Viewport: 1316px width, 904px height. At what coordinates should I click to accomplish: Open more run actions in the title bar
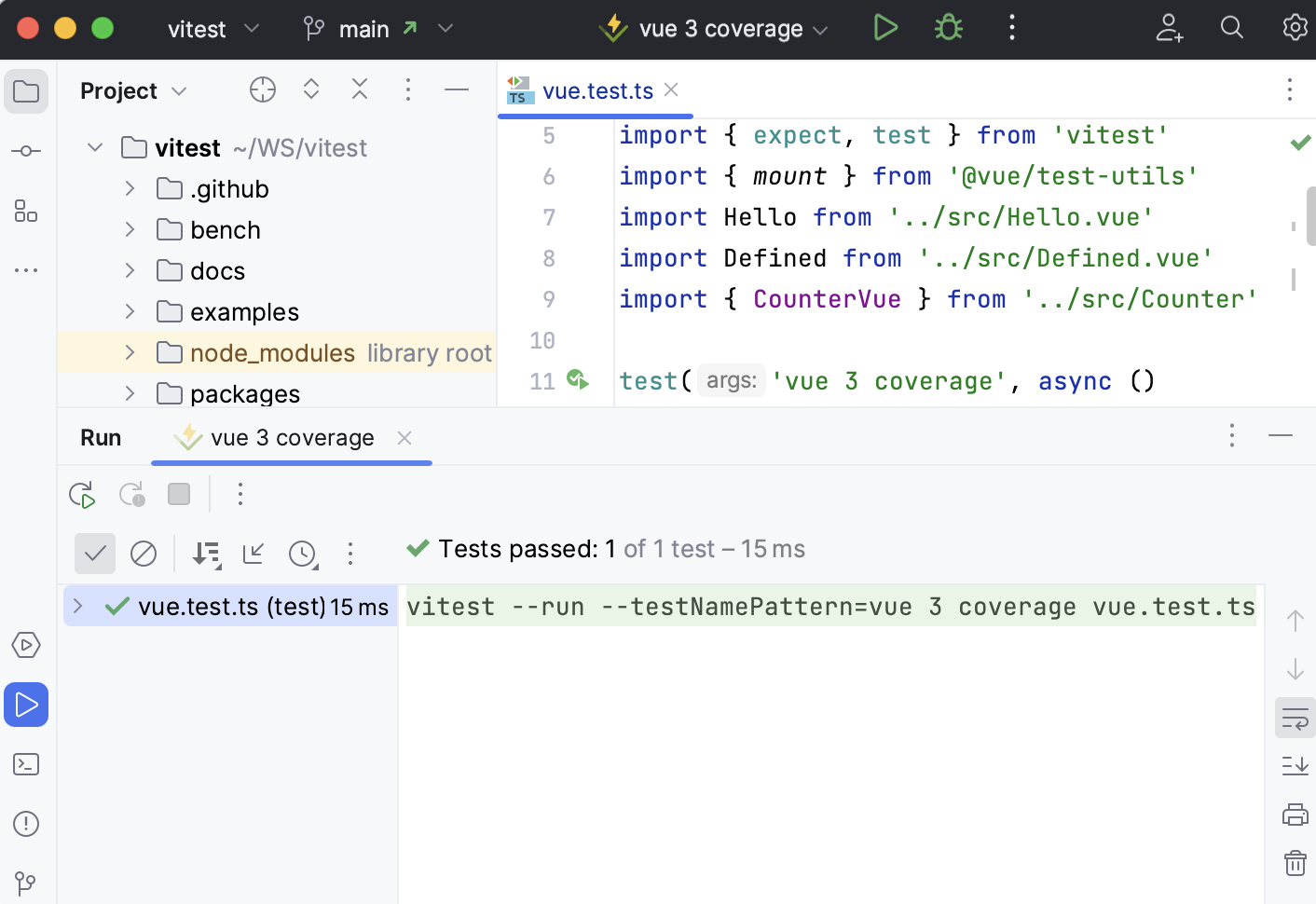click(x=1012, y=28)
